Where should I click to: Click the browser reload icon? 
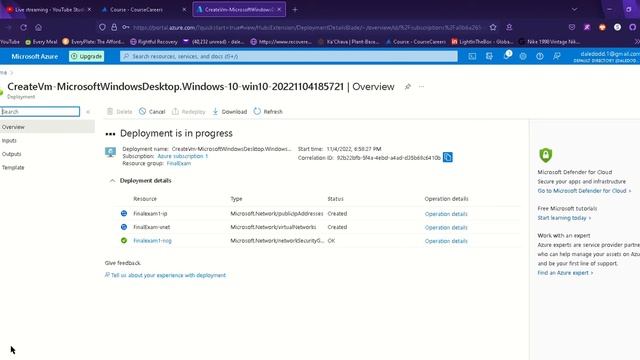point(24,27)
